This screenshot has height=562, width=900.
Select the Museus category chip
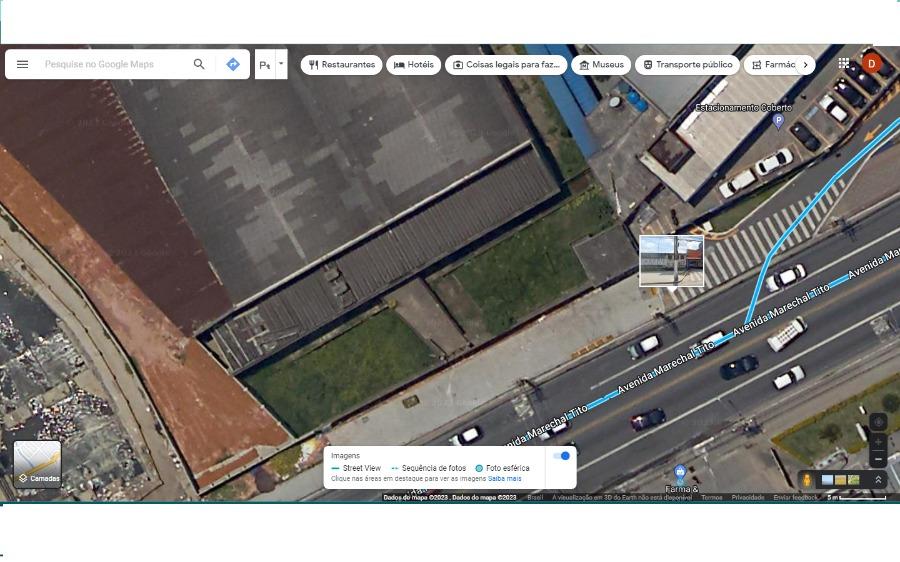tap(602, 65)
